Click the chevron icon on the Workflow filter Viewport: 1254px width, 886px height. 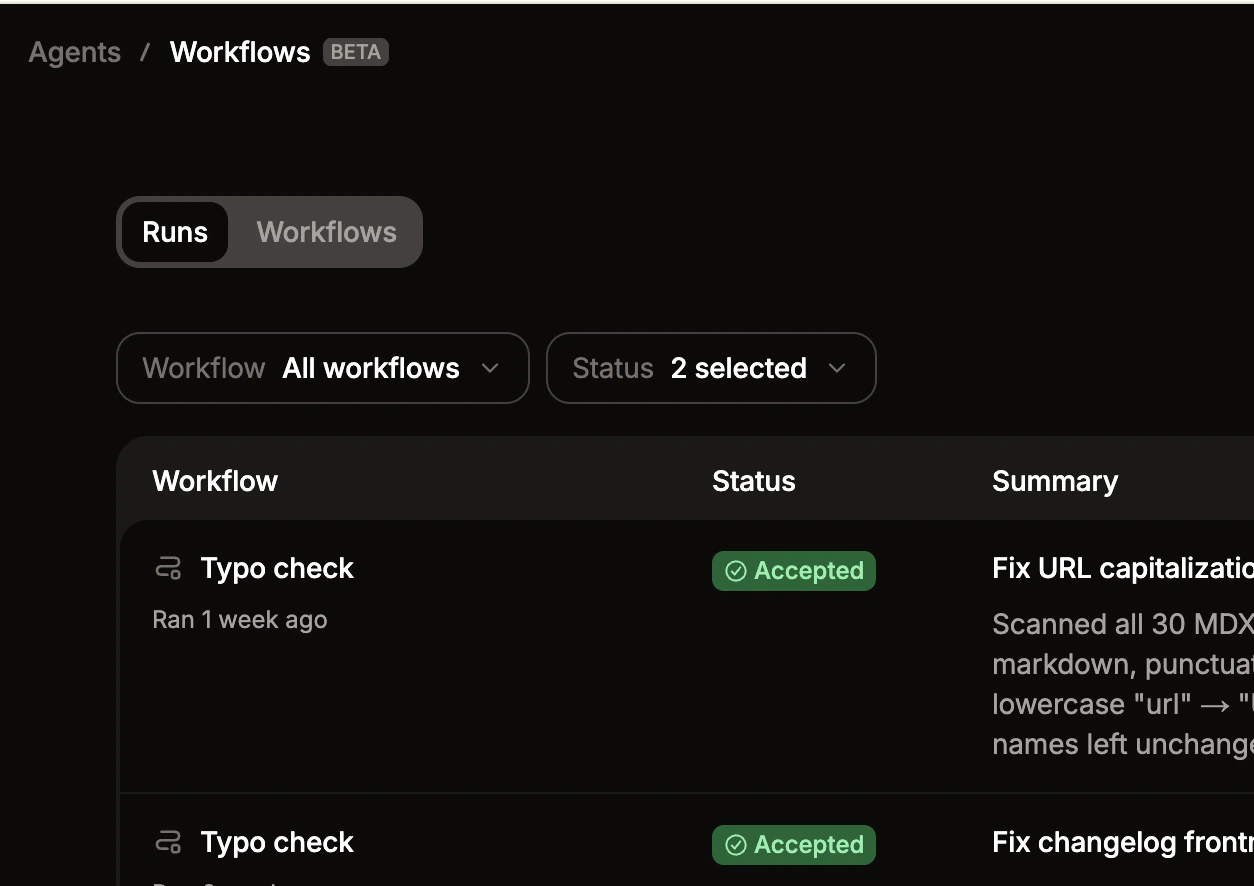[x=490, y=368]
